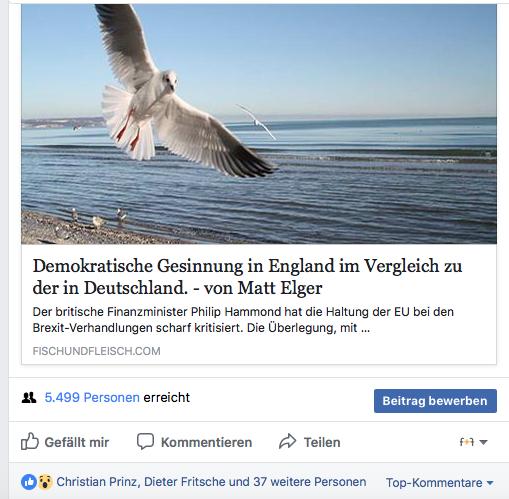Screen dimensions: 509x499
Task: Open Christian Prinz's profile link
Action: (98, 482)
